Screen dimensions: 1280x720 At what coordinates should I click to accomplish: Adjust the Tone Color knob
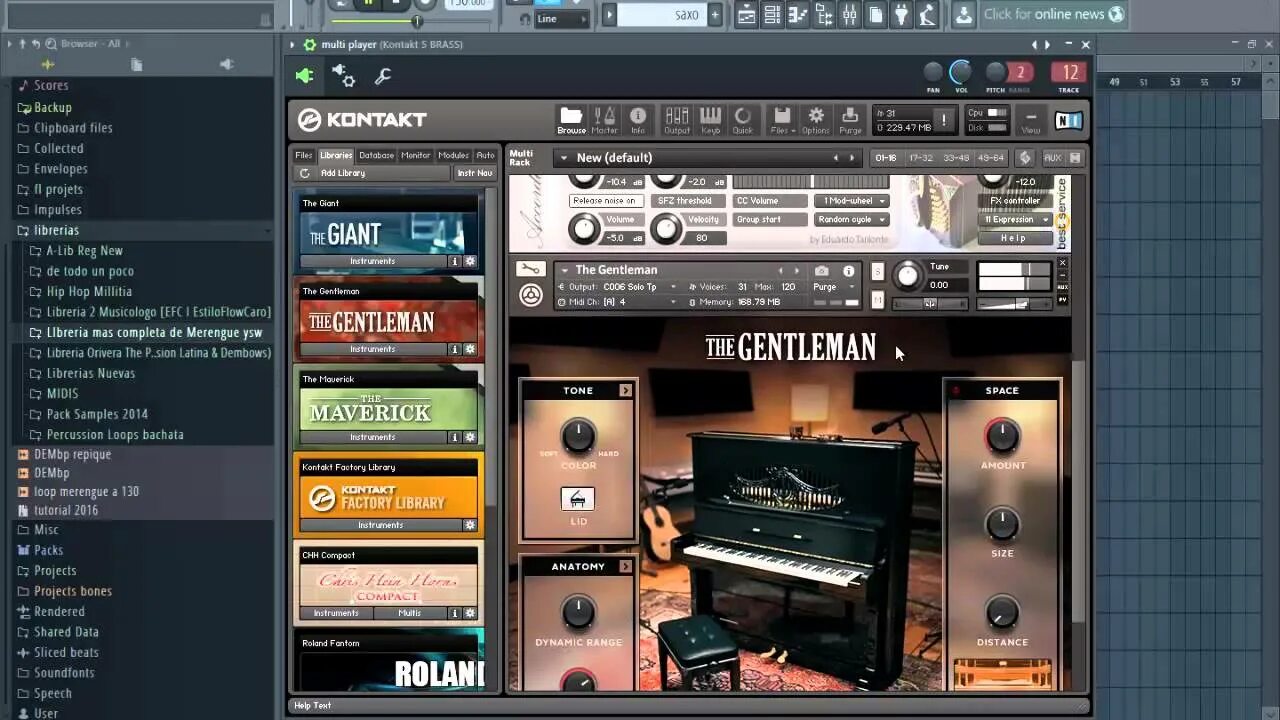[x=578, y=436]
